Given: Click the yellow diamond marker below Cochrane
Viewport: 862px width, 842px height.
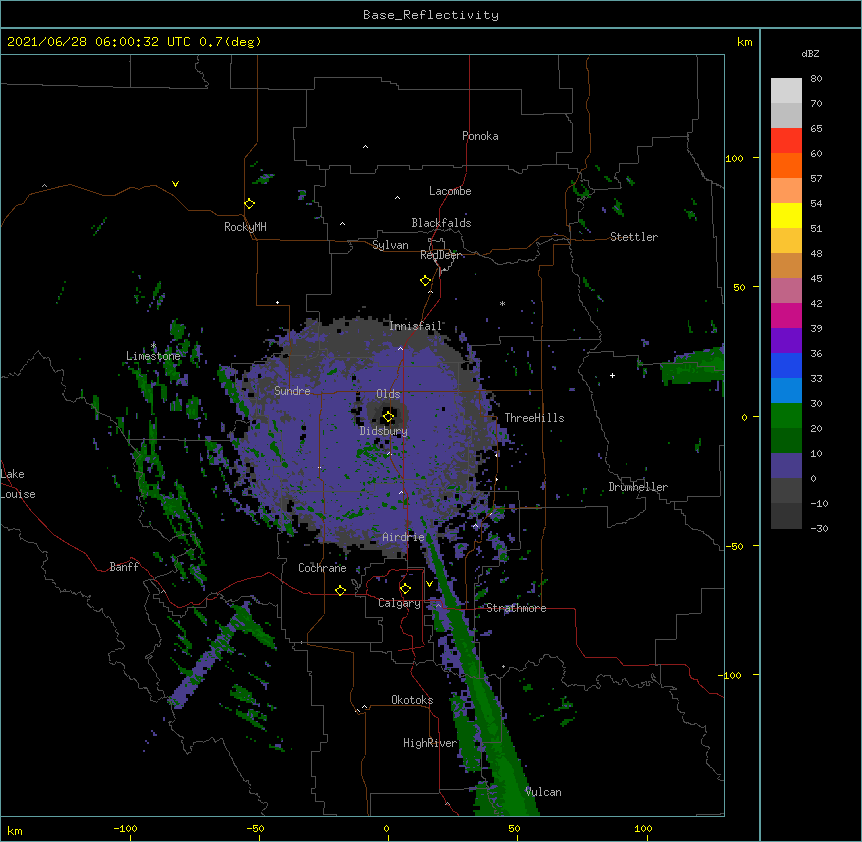Looking at the screenshot, I should (x=340, y=590).
